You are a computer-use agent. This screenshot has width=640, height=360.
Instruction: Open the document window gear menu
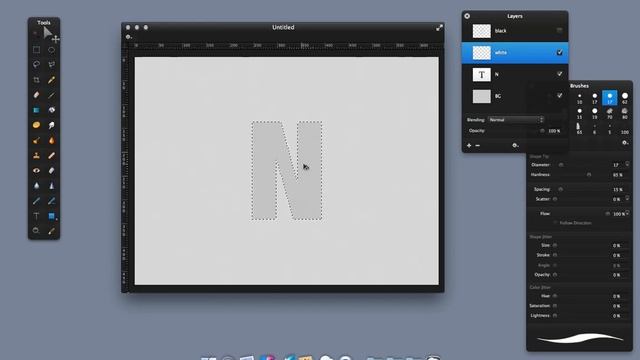pos(128,37)
